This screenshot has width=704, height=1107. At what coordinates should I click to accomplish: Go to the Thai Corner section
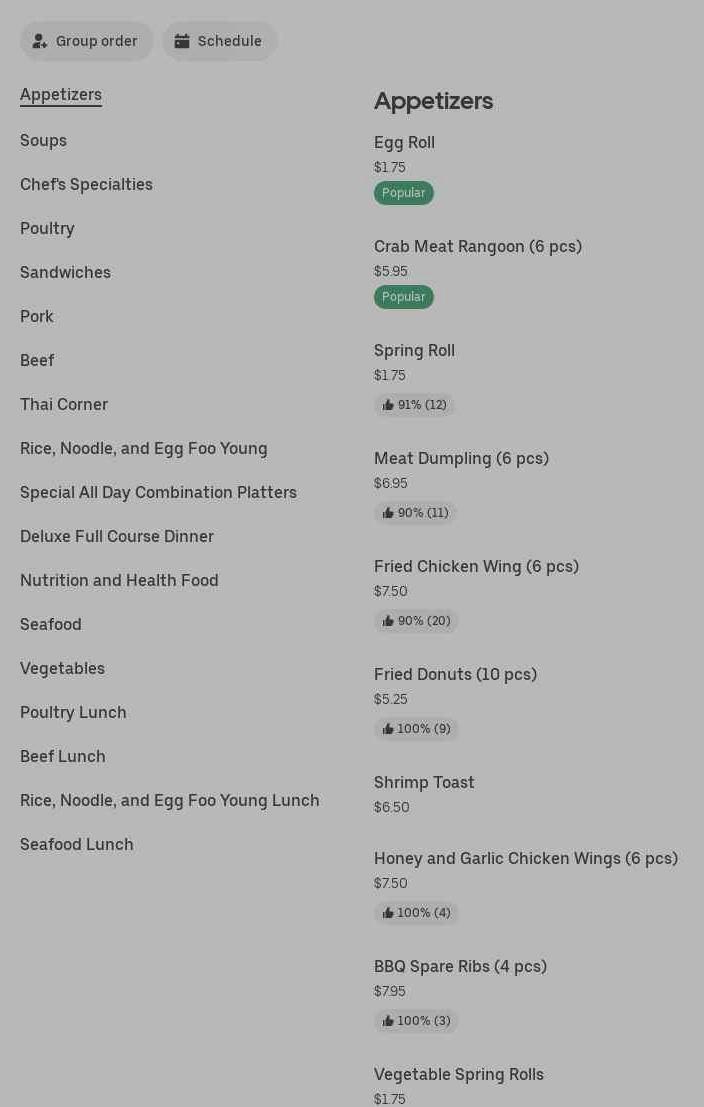[x=64, y=405]
